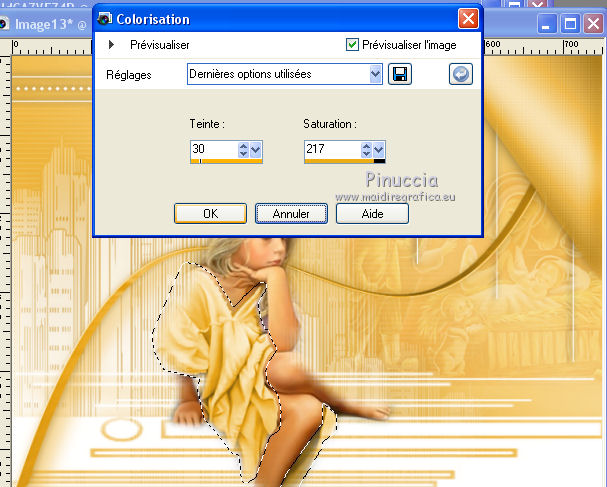This screenshot has width=607, height=487.
Task: Confirm colorisation with OK button
Action: click(x=210, y=214)
